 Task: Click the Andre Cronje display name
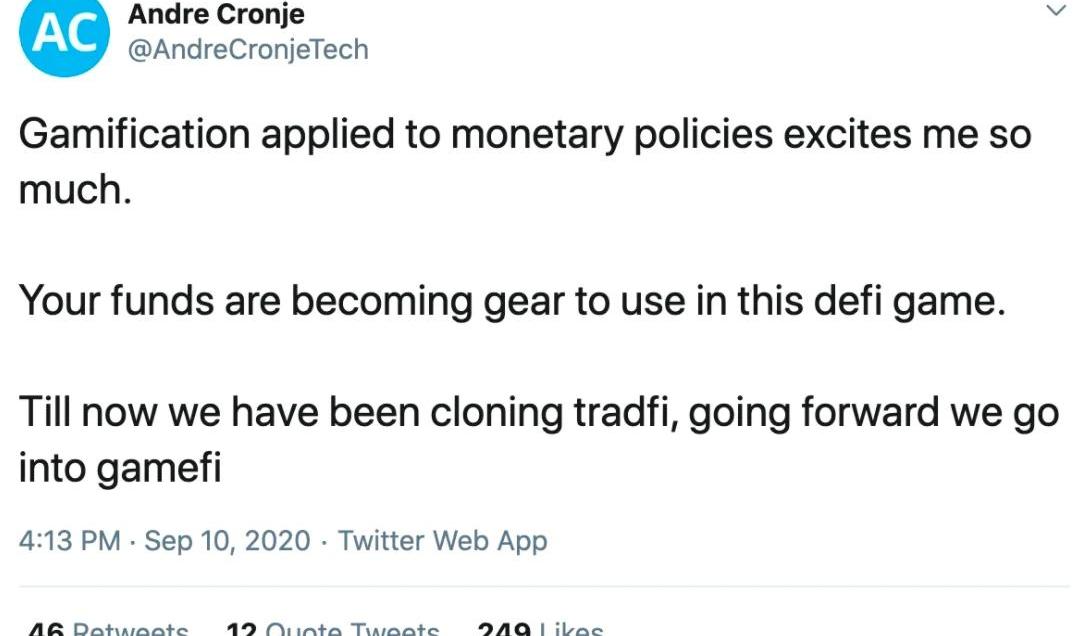click(x=216, y=15)
